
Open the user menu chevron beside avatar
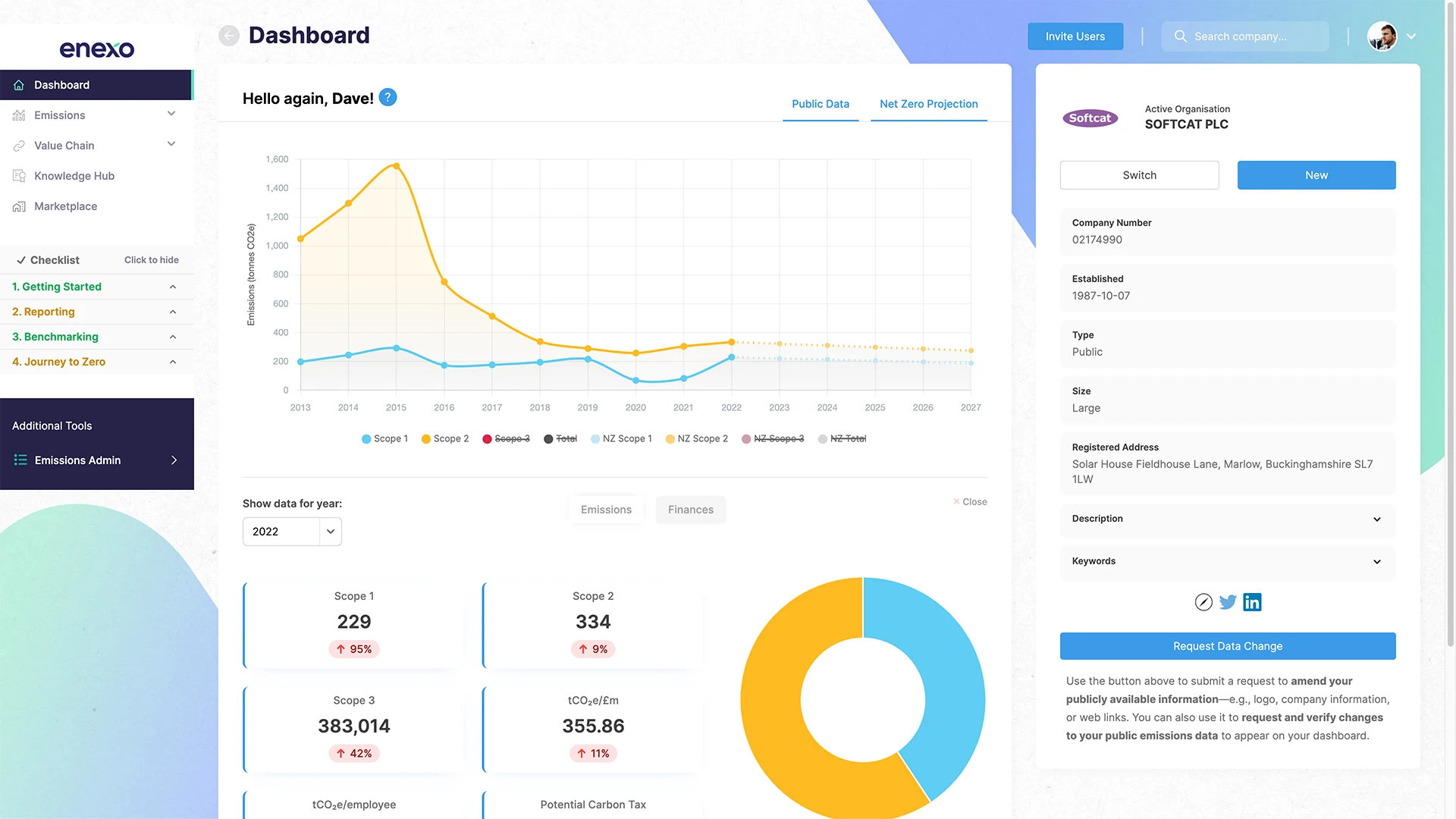[x=1411, y=36]
